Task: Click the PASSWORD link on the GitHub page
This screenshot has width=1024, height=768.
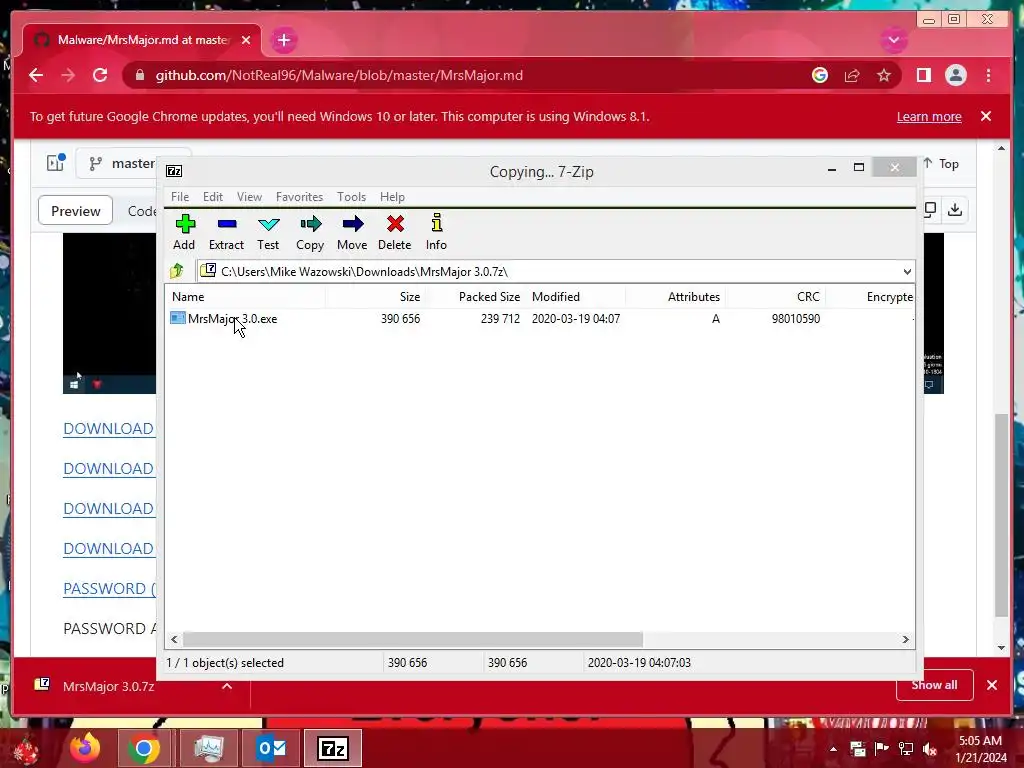Action: (109, 588)
